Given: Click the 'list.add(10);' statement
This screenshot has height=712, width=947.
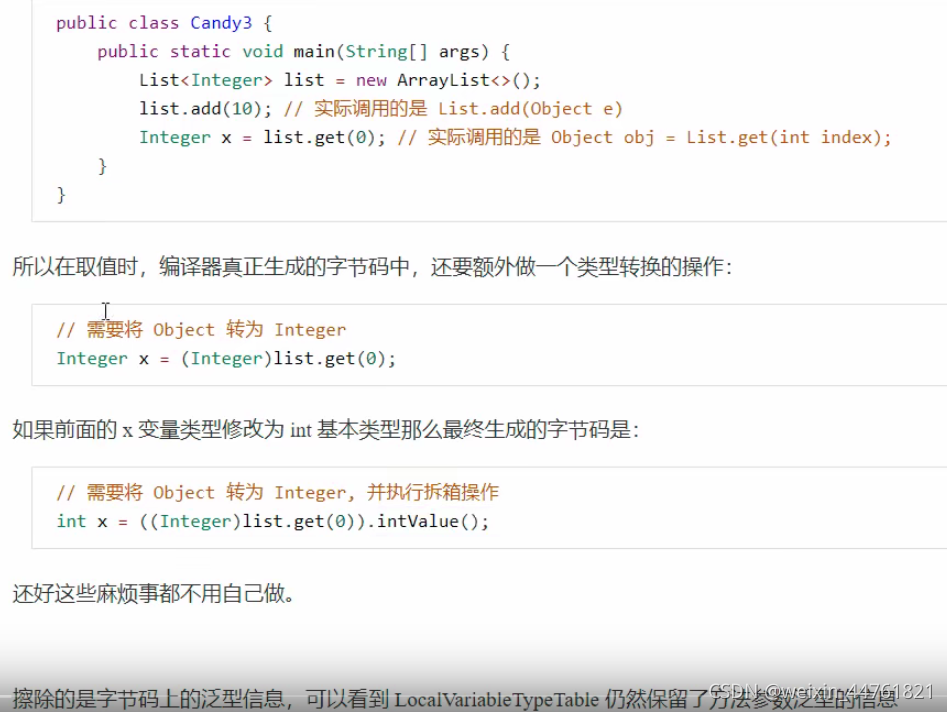Looking at the screenshot, I should pyautogui.click(x=205, y=109).
